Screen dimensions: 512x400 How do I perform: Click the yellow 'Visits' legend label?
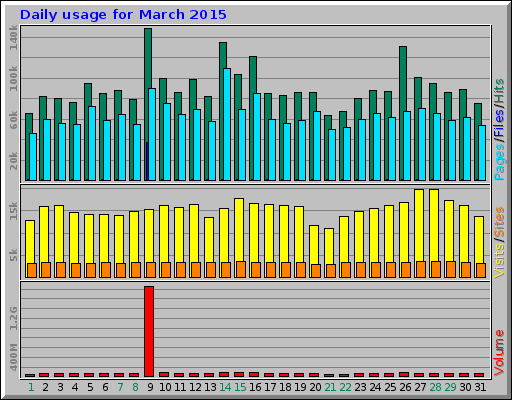[499, 261]
